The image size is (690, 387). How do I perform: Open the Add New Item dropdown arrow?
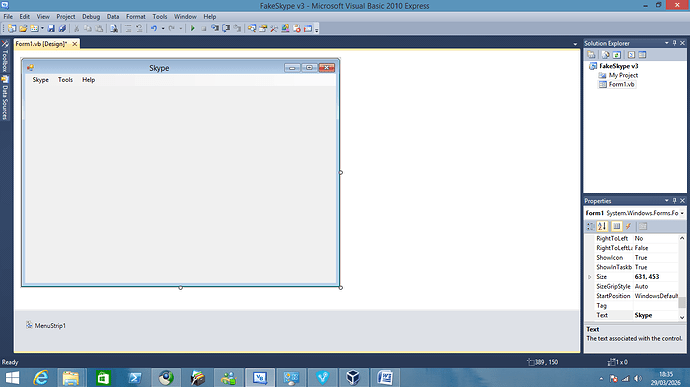pos(42,29)
